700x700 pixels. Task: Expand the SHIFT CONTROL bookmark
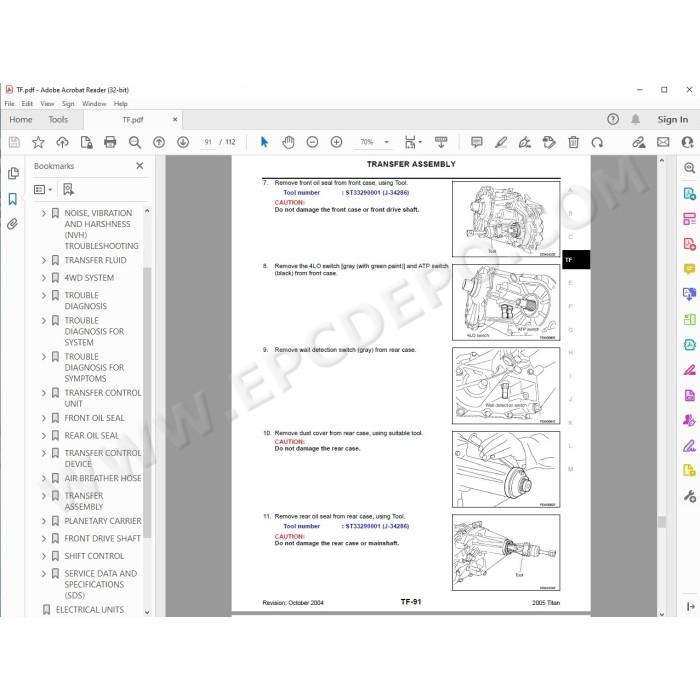44,556
